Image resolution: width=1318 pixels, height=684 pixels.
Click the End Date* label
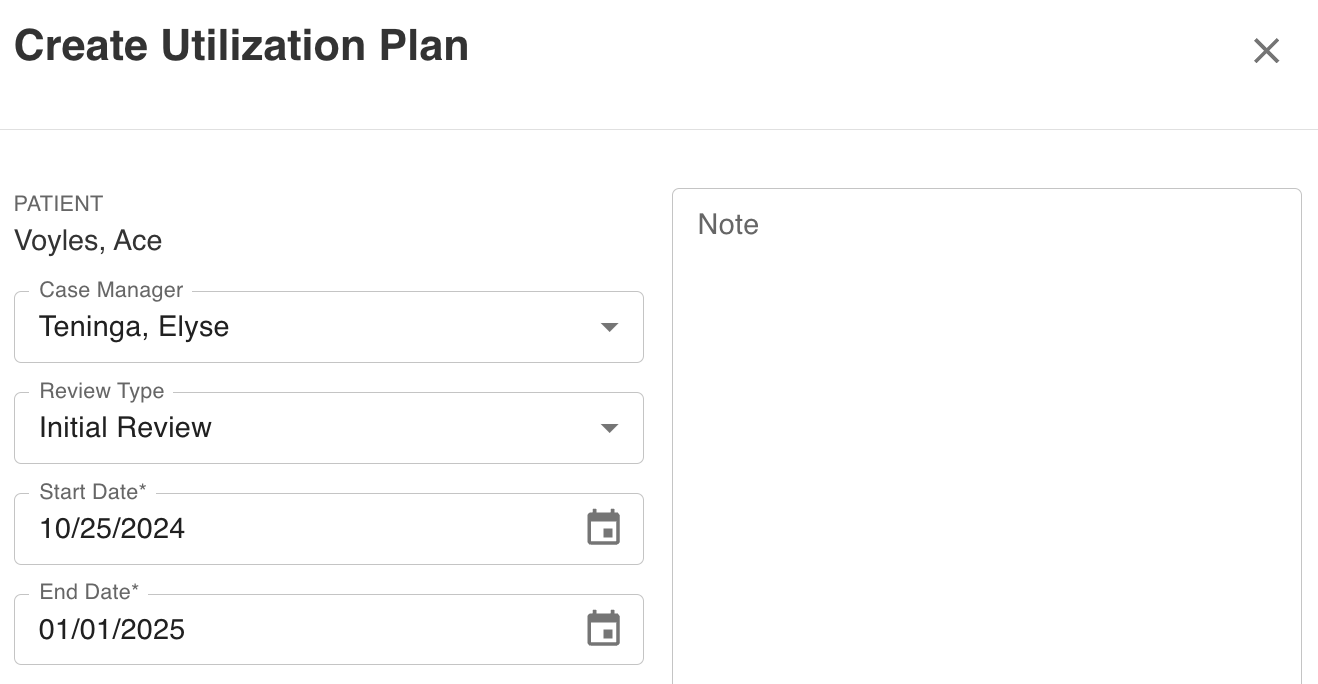[89, 592]
